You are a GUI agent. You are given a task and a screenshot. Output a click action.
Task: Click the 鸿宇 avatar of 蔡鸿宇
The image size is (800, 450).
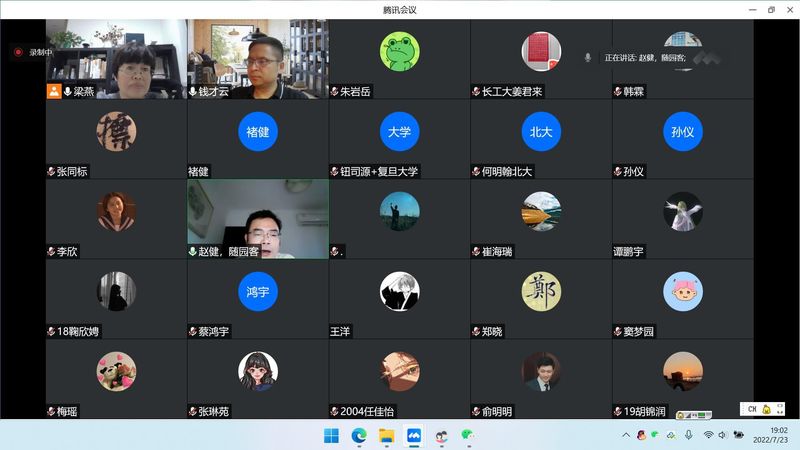(258, 291)
